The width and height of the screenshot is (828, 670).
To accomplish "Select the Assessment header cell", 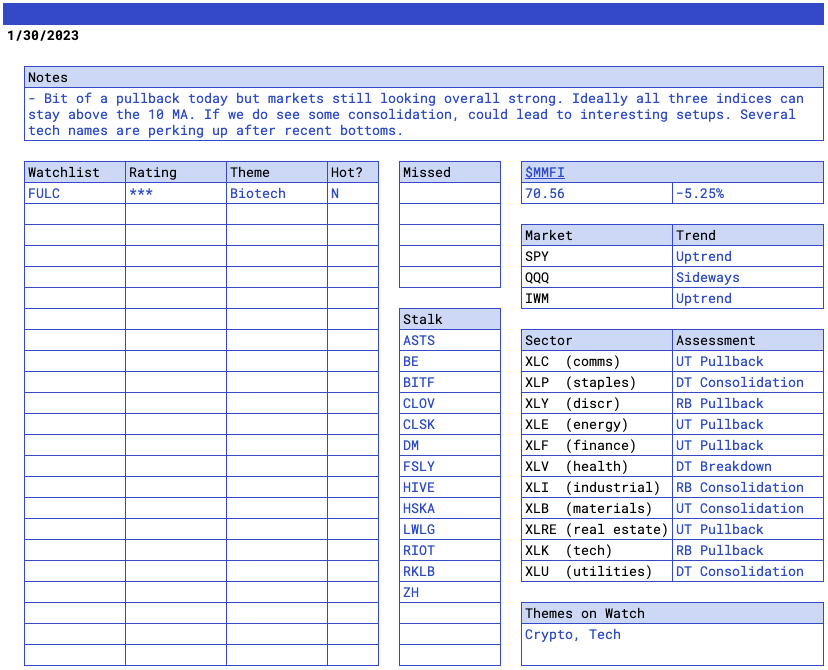I will coord(748,341).
